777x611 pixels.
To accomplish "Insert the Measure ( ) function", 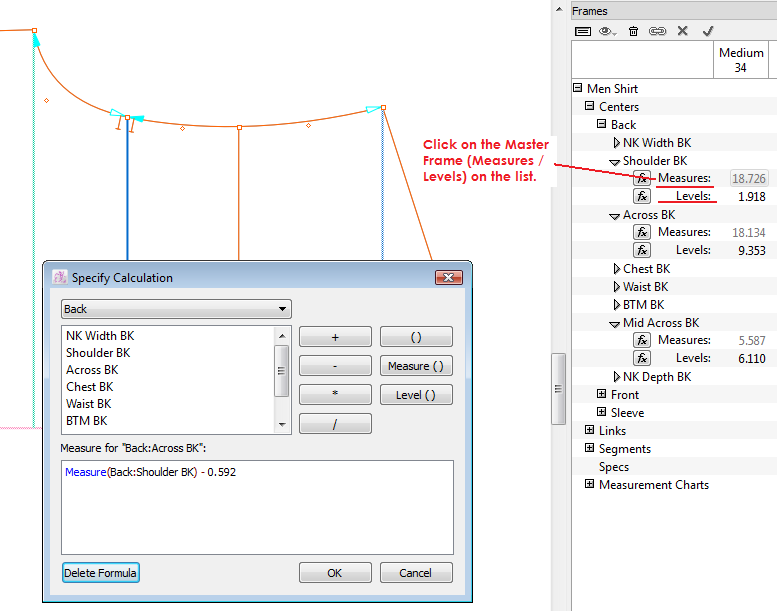I will click(x=416, y=366).
